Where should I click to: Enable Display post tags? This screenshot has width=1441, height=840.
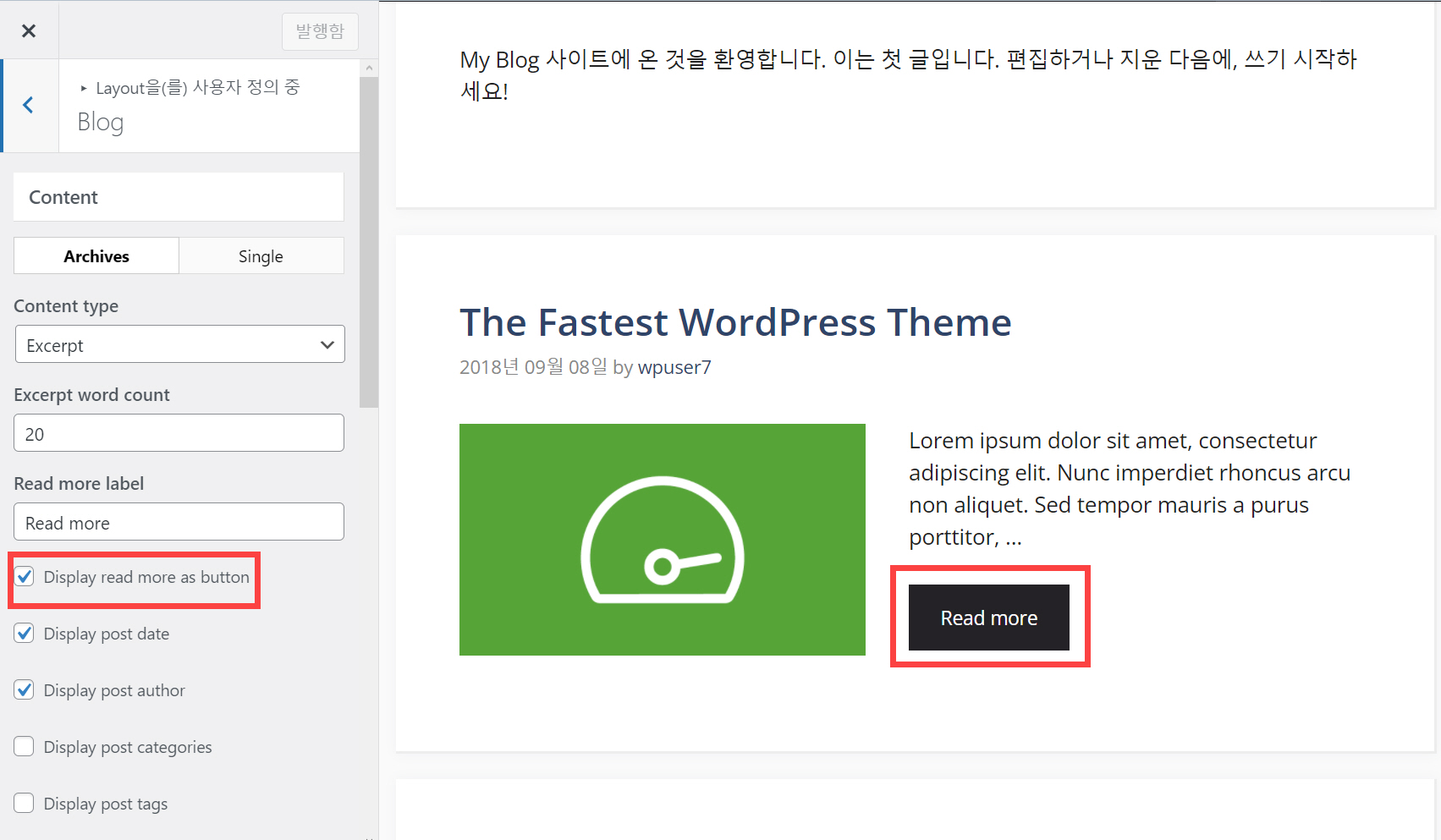point(25,803)
